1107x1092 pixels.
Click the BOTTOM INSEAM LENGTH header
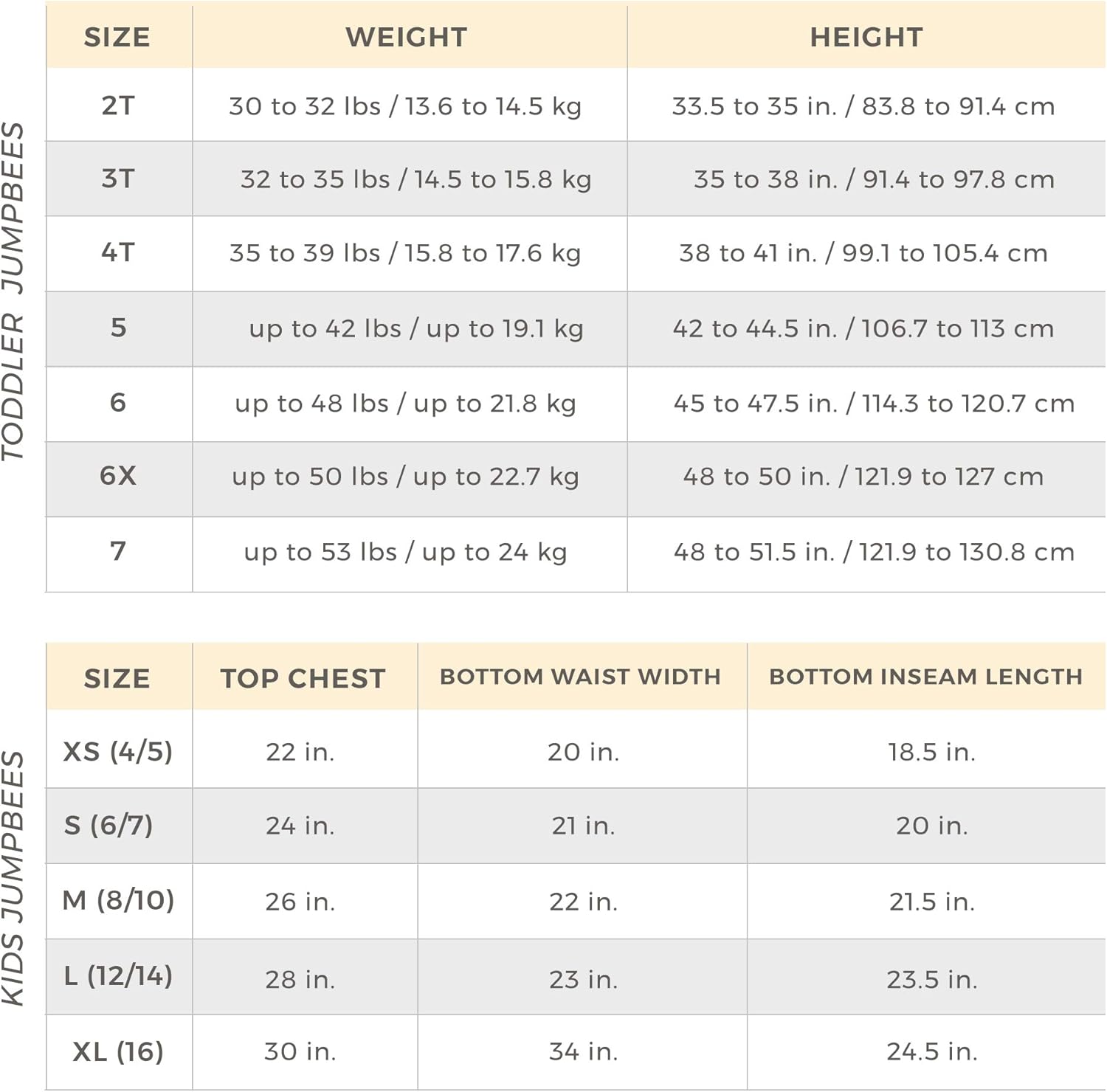coord(925,677)
